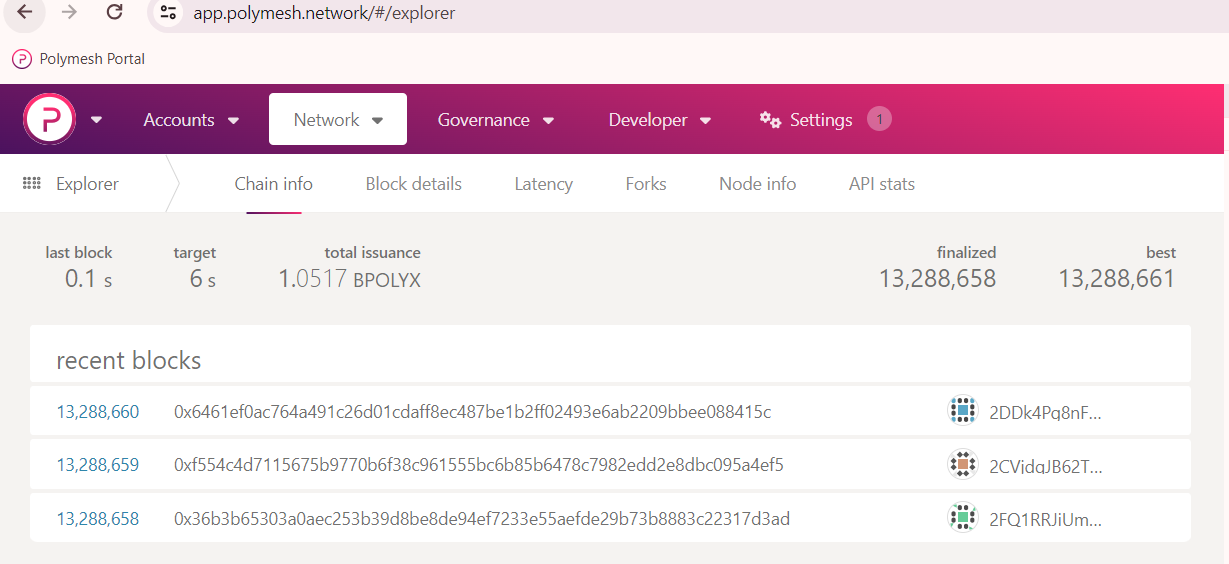Click the last block value 0.1 s
This screenshot has width=1229, height=564.
click(x=88, y=280)
